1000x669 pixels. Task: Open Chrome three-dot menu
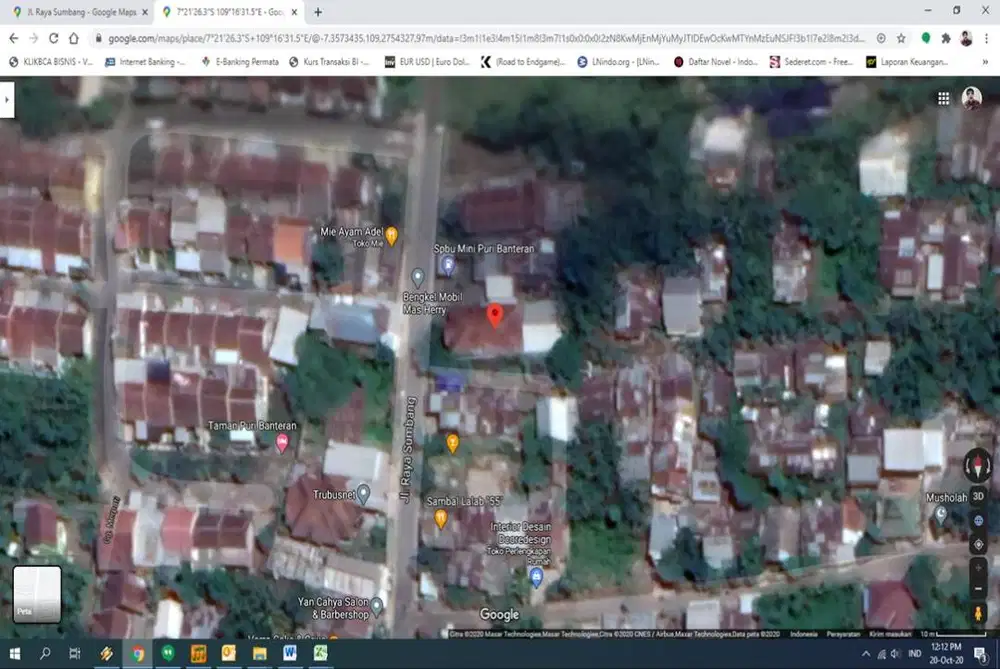tap(987, 38)
